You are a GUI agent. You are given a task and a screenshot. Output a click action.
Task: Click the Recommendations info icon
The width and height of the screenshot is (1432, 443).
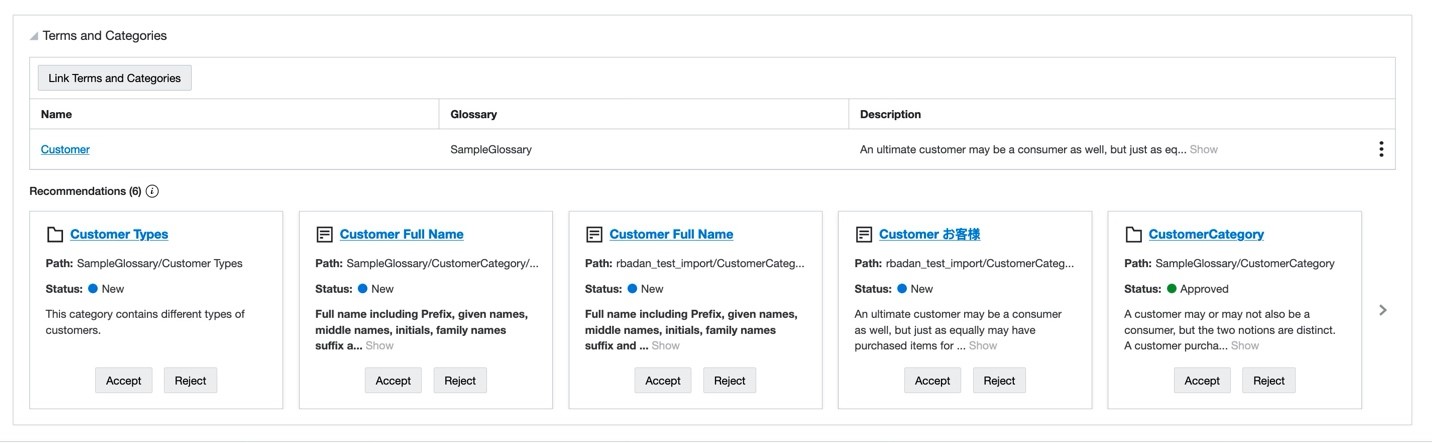point(152,191)
